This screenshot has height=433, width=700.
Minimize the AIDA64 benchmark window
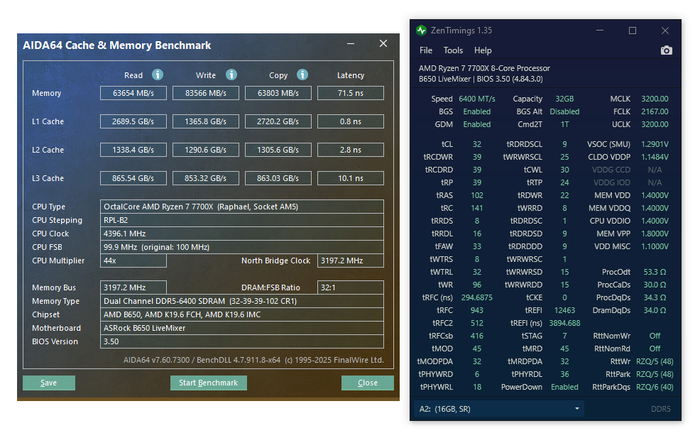click(349, 44)
